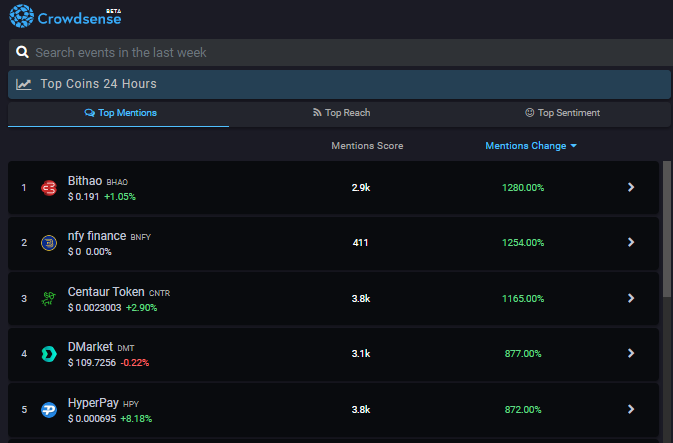673x443 pixels.
Task: Click the 2.9k mentions score for Bithao
Action: (361, 188)
